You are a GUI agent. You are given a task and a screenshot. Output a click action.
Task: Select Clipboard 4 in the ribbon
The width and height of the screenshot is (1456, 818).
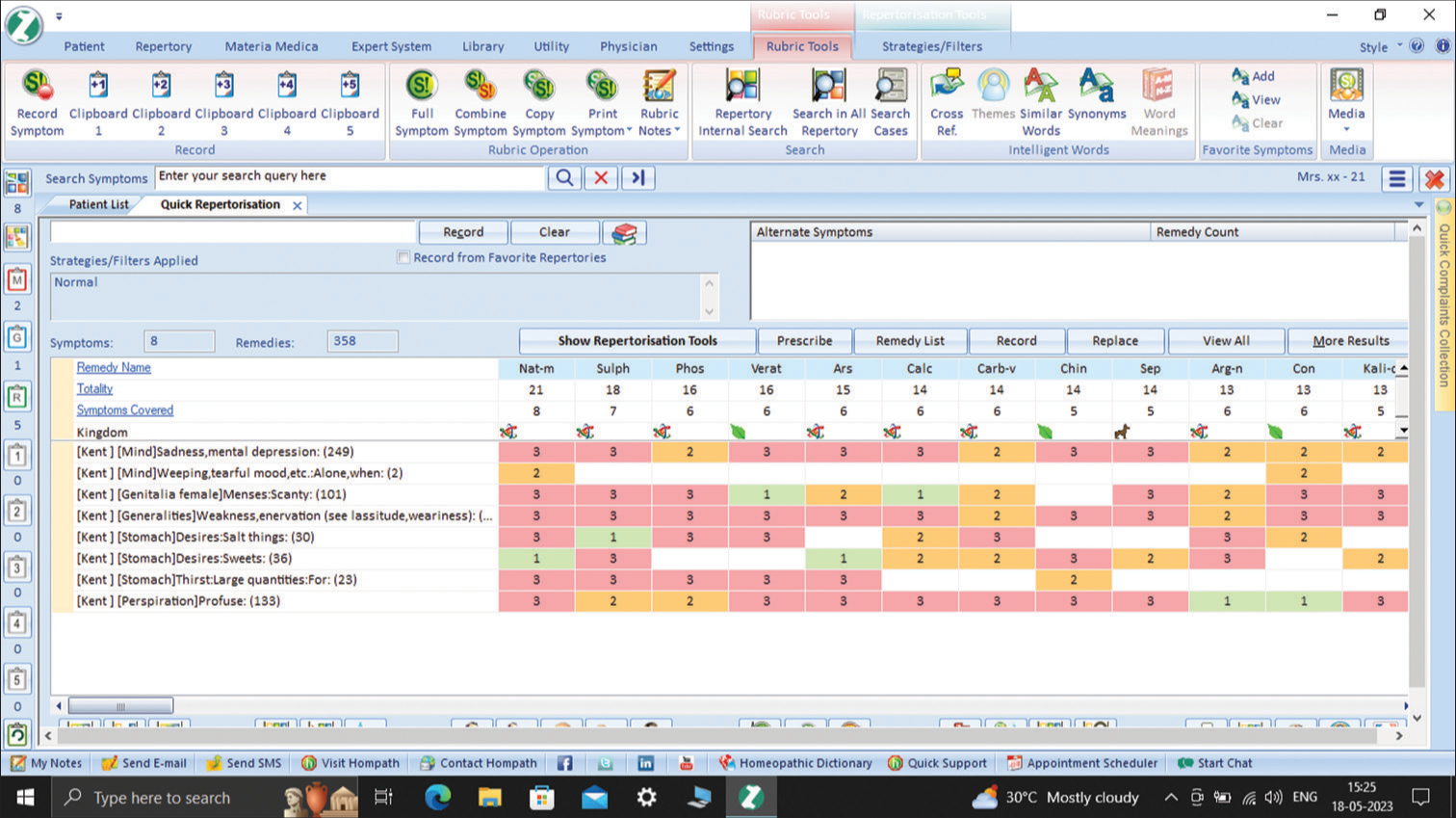click(x=287, y=103)
